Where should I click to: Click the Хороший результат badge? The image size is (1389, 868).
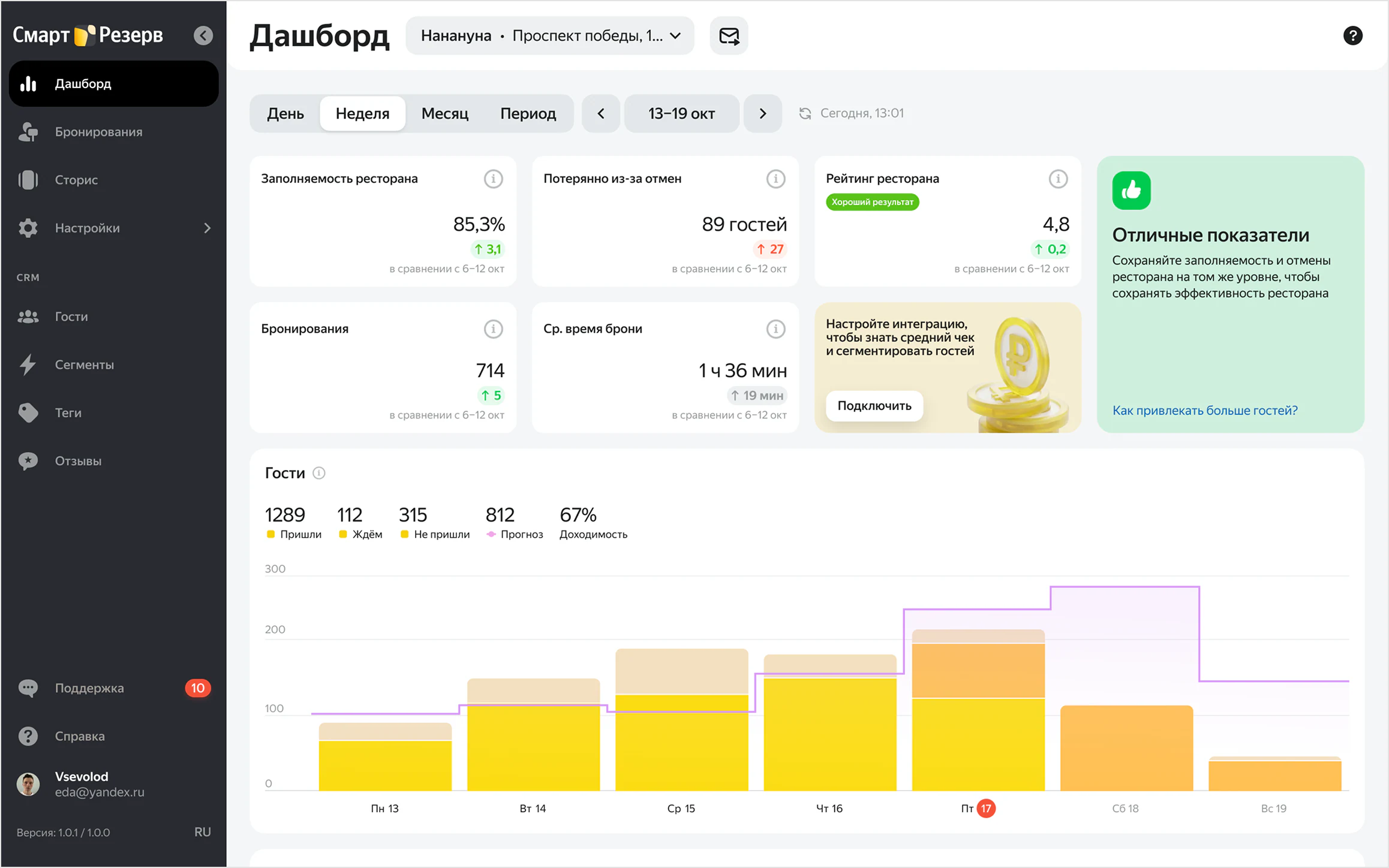click(873, 202)
